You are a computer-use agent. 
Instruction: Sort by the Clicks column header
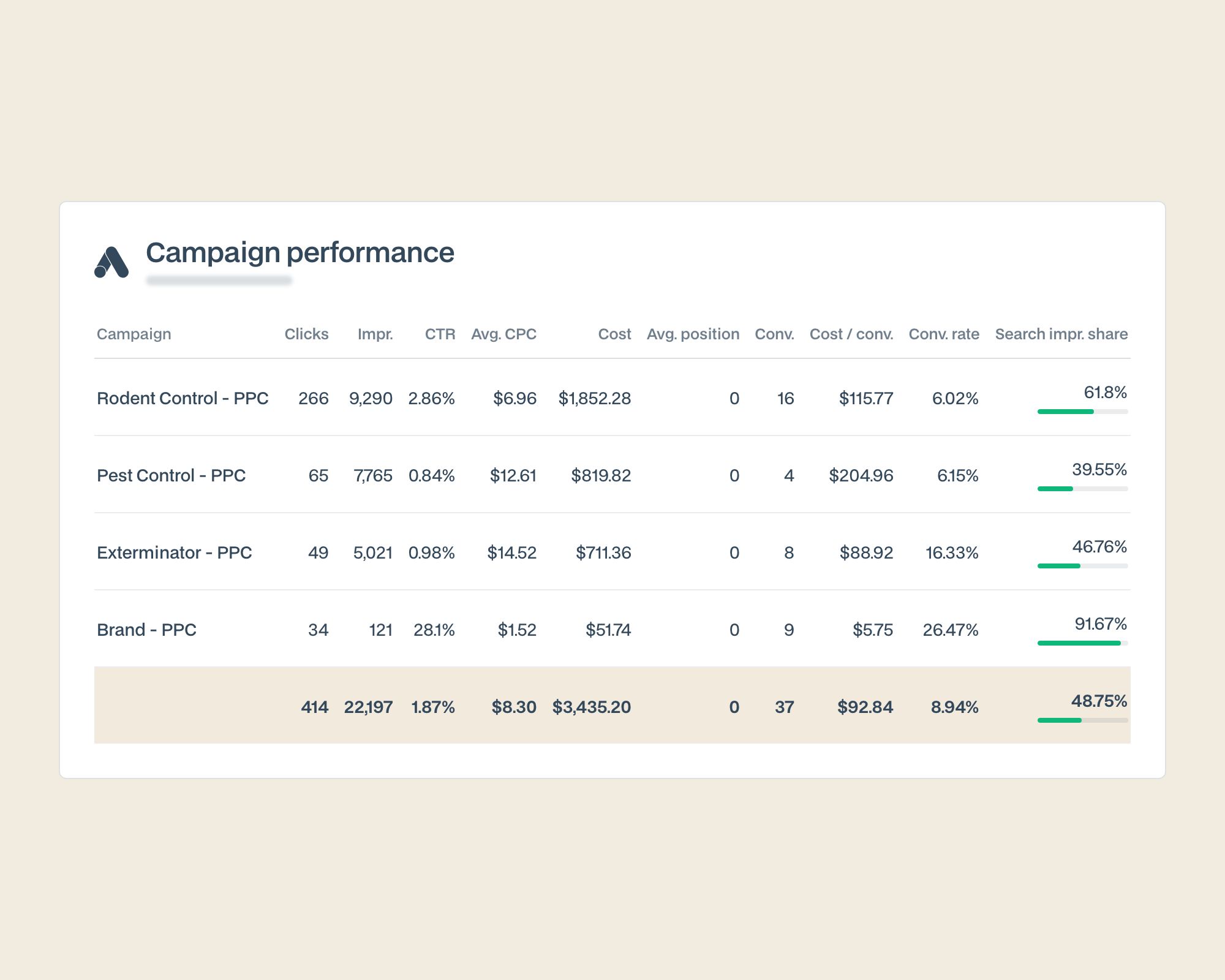(x=306, y=334)
